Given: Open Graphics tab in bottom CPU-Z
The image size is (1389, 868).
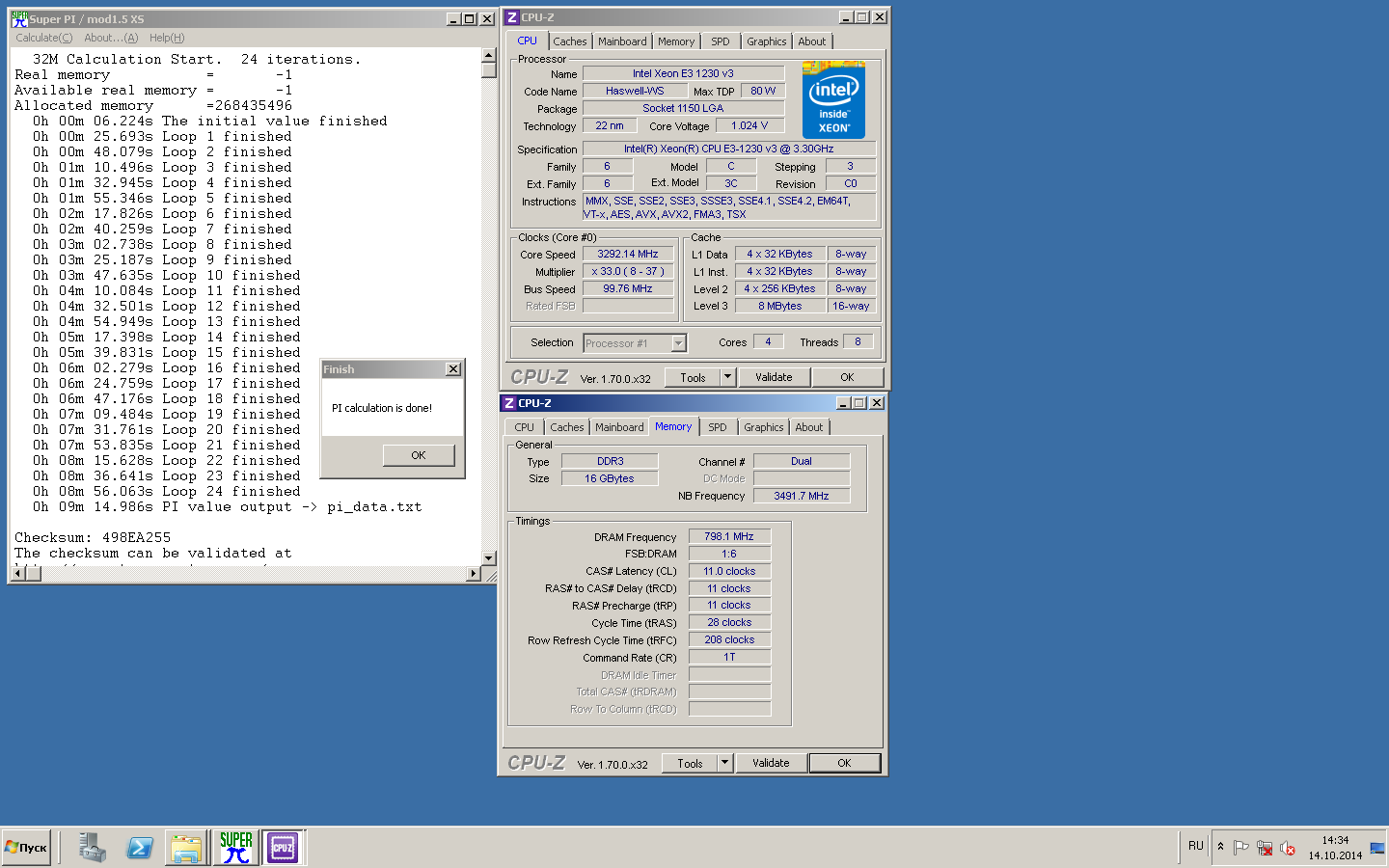Looking at the screenshot, I should [x=763, y=427].
